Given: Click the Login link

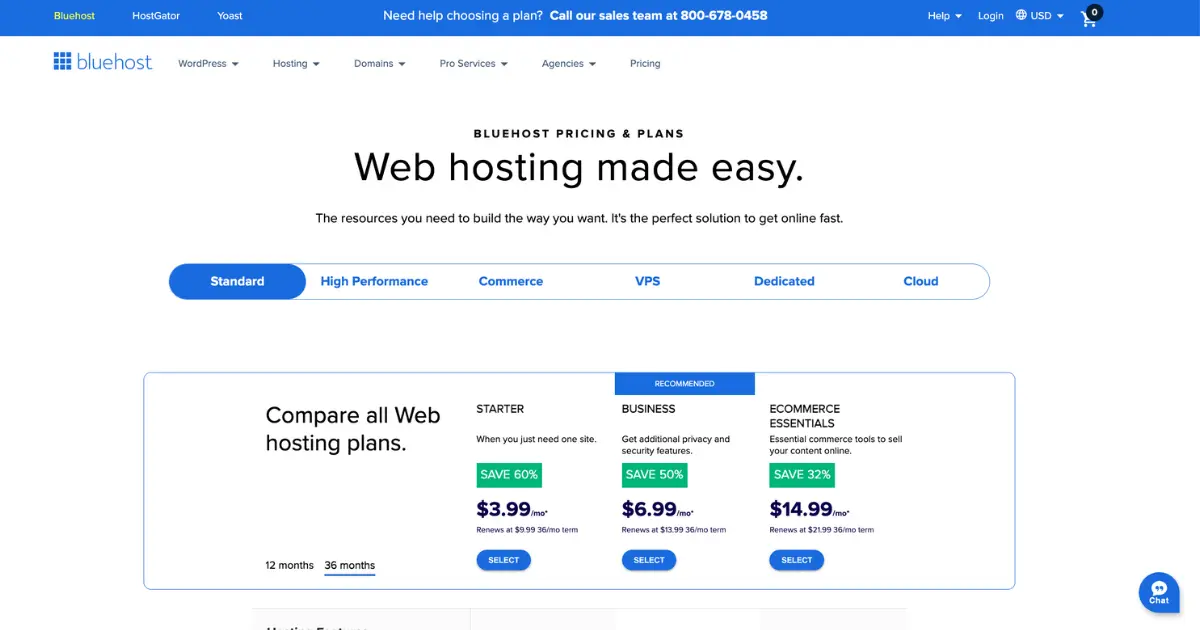Looking at the screenshot, I should [x=991, y=16].
